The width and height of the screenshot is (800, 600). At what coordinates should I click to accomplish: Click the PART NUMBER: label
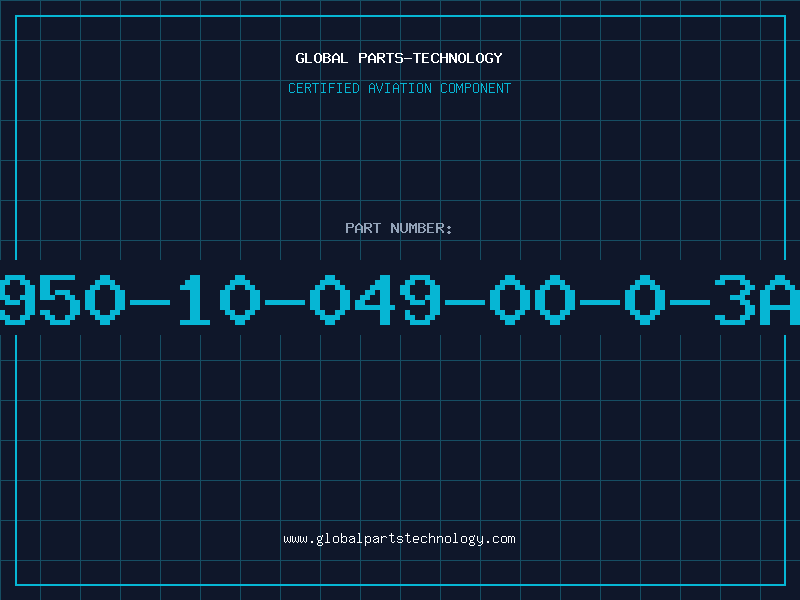[399, 228]
